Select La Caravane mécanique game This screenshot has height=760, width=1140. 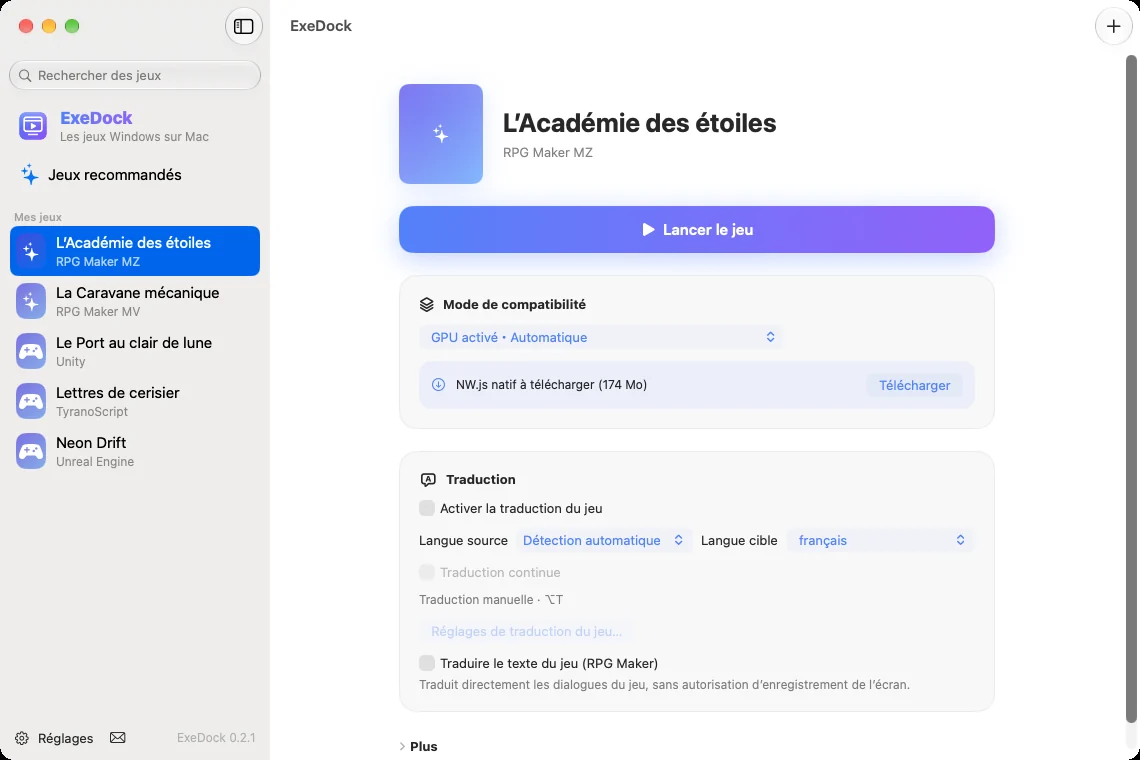135,301
